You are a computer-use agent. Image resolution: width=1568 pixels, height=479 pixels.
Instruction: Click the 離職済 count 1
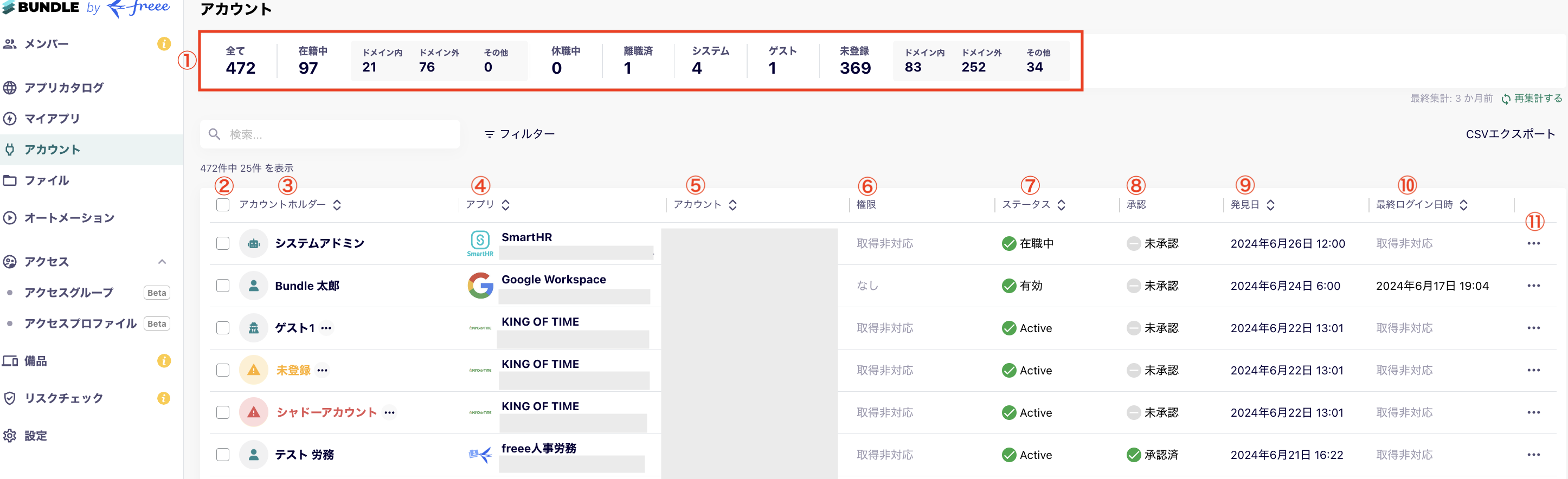pos(637,60)
